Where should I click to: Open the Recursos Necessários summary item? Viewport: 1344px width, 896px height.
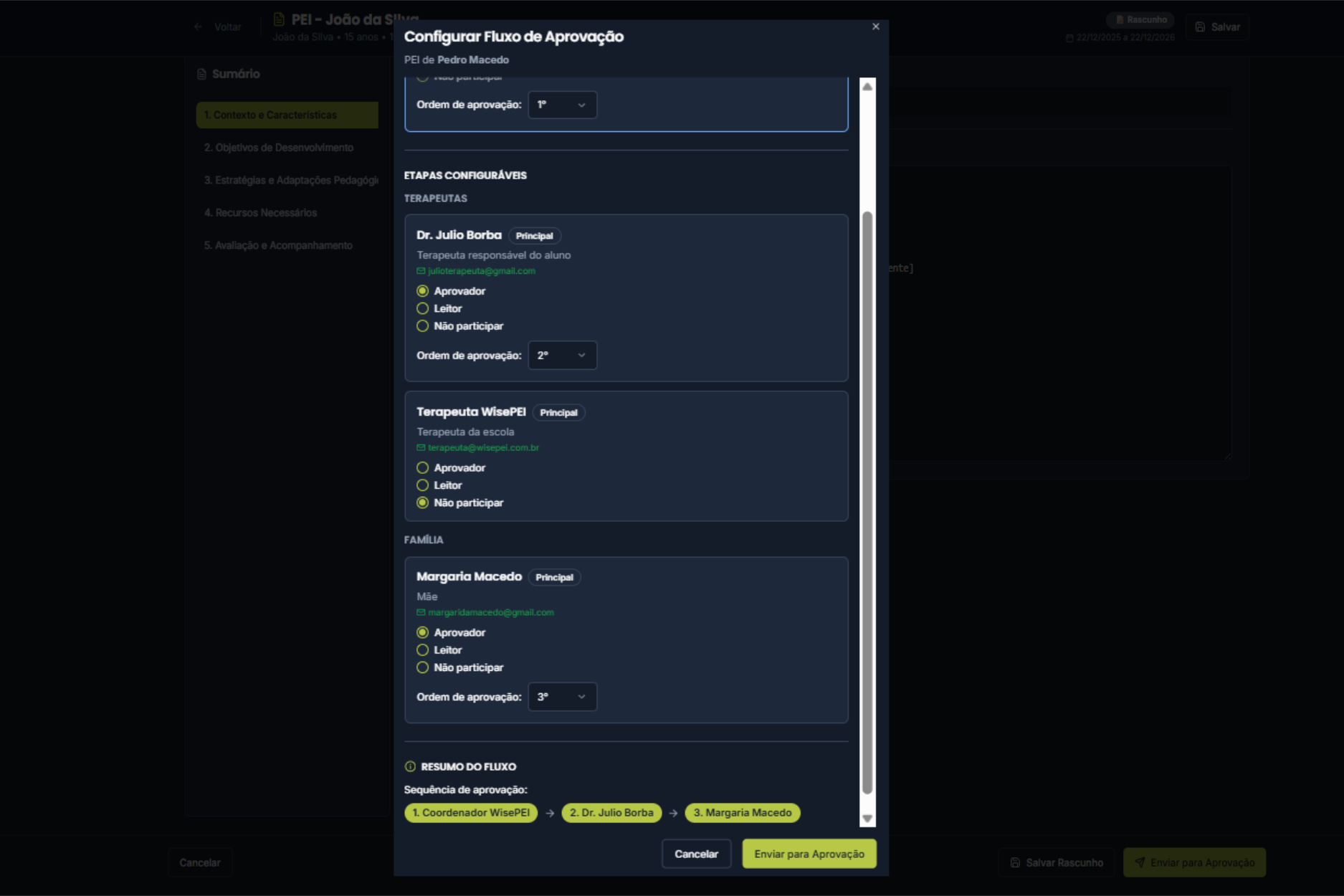260,213
